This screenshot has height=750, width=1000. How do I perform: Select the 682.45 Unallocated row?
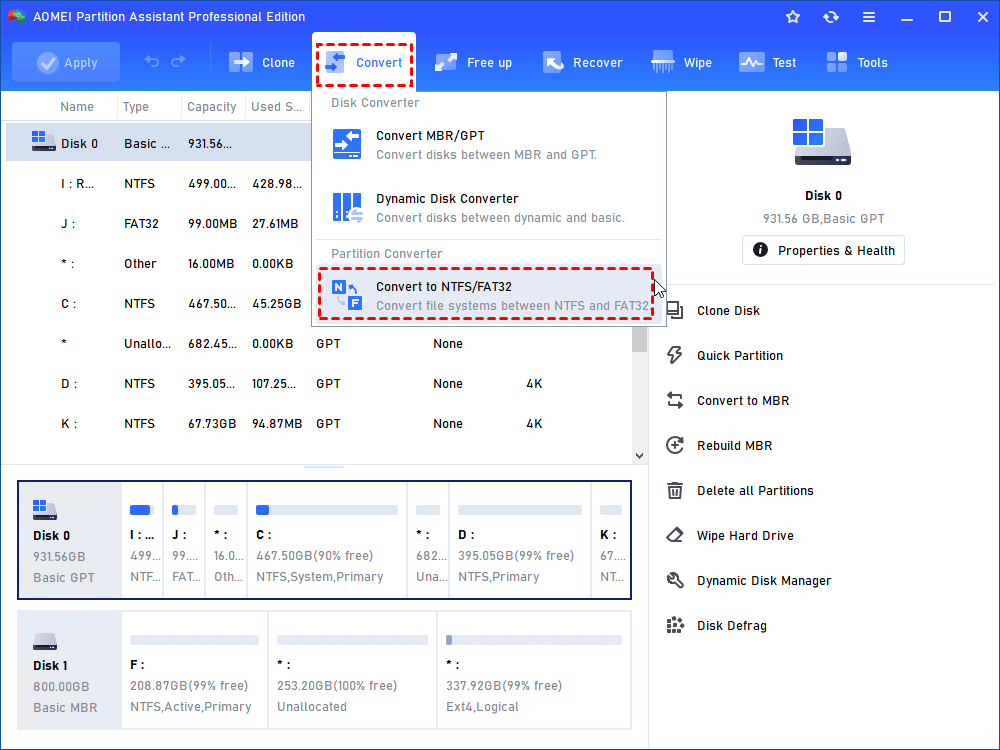point(318,344)
